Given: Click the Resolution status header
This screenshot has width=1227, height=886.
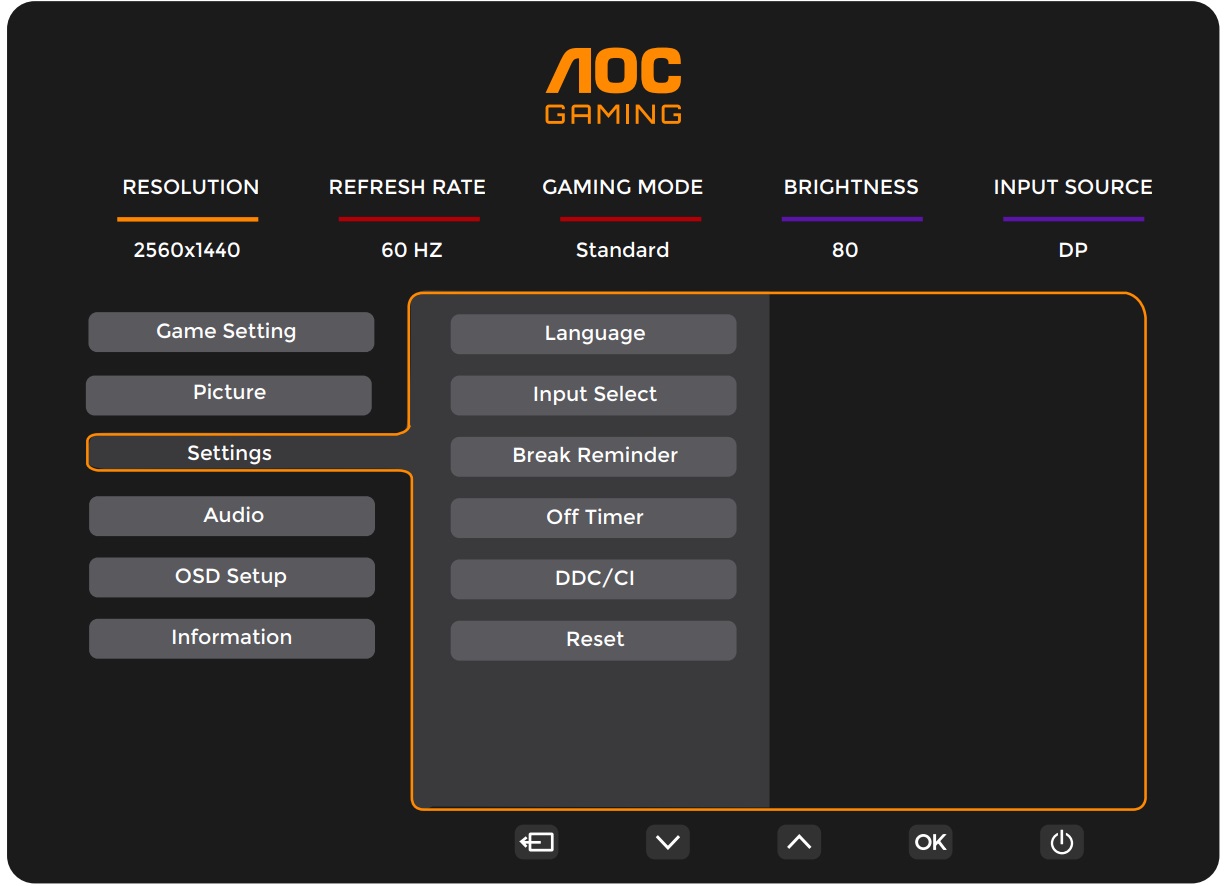Looking at the screenshot, I should pos(190,187).
